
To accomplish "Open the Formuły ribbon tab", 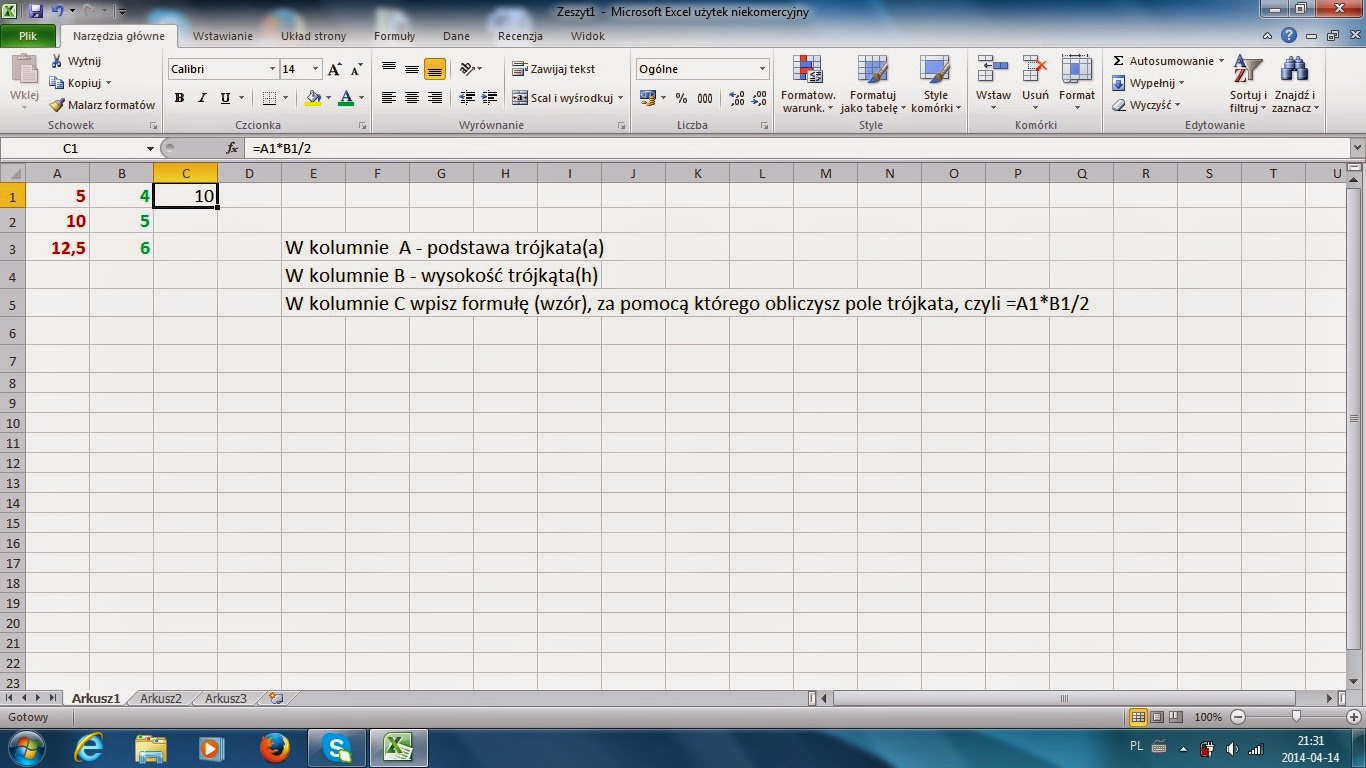I will (x=394, y=36).
